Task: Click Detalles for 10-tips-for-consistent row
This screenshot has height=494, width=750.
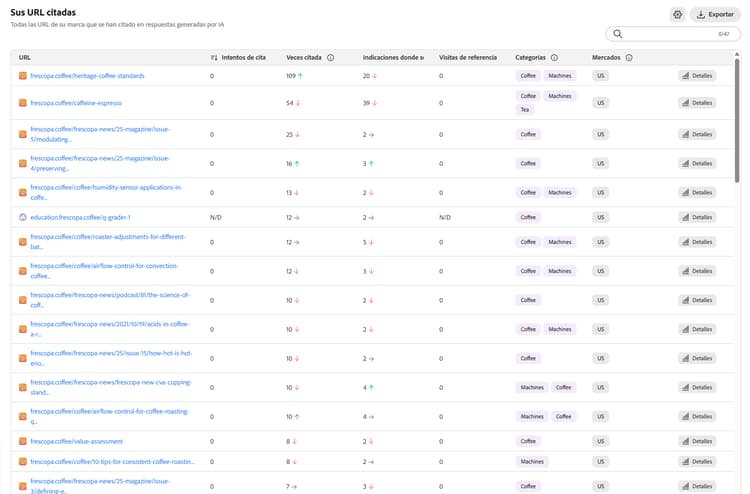Action: [697, 461]
